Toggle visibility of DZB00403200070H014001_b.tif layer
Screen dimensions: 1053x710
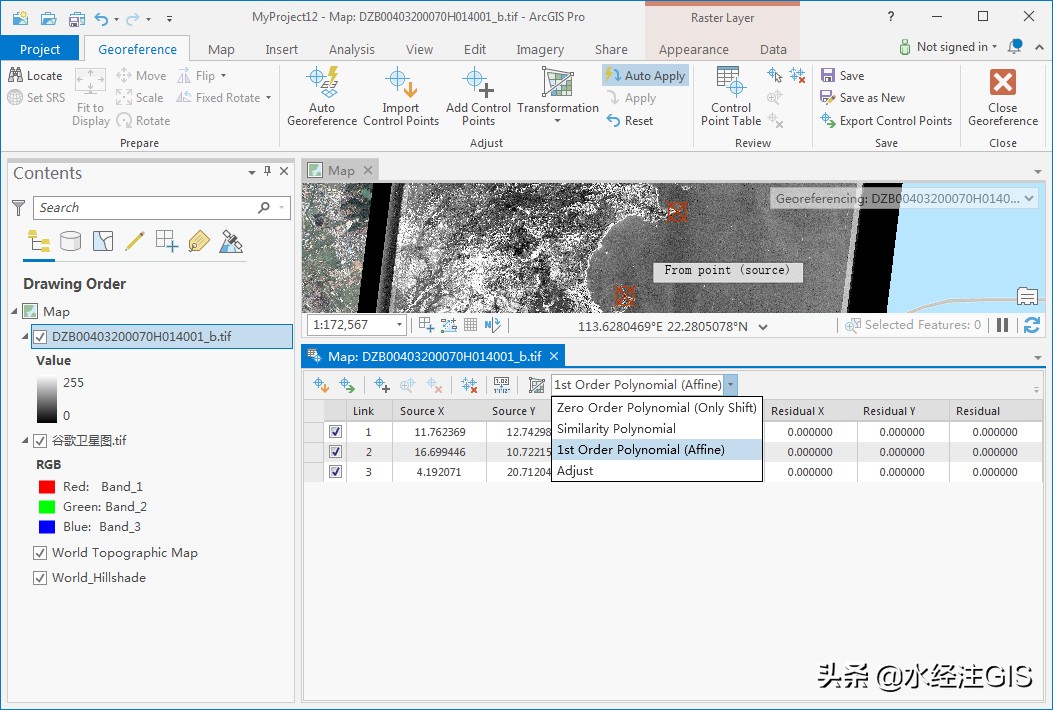click(x=40, y=337)
